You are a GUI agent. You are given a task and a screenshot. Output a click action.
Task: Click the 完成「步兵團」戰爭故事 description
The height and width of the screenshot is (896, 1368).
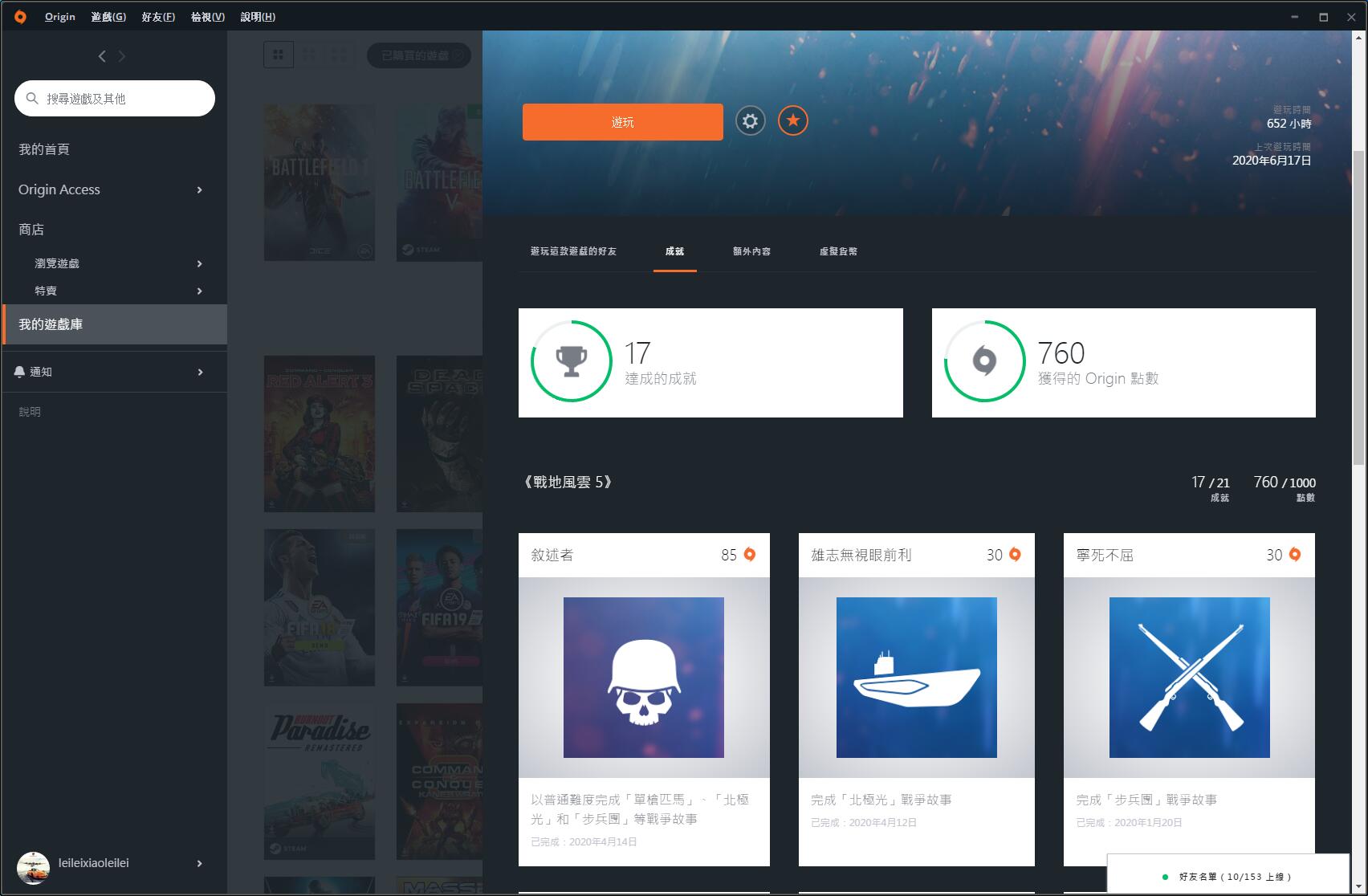1146,800
